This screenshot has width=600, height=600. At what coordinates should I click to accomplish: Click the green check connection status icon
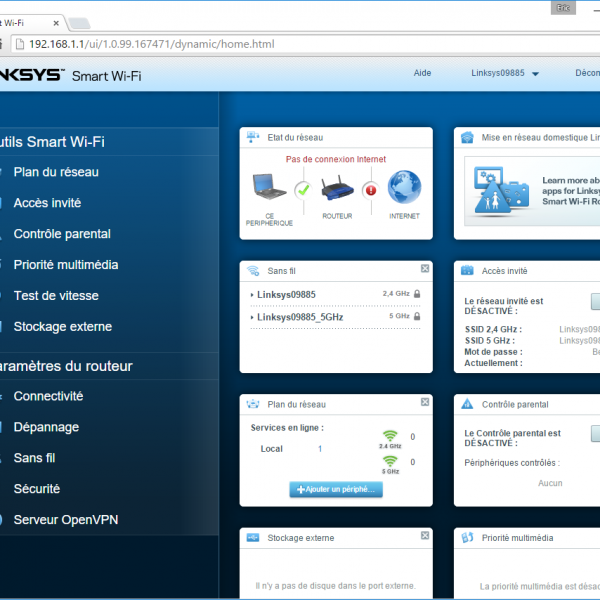click(303, 189)
